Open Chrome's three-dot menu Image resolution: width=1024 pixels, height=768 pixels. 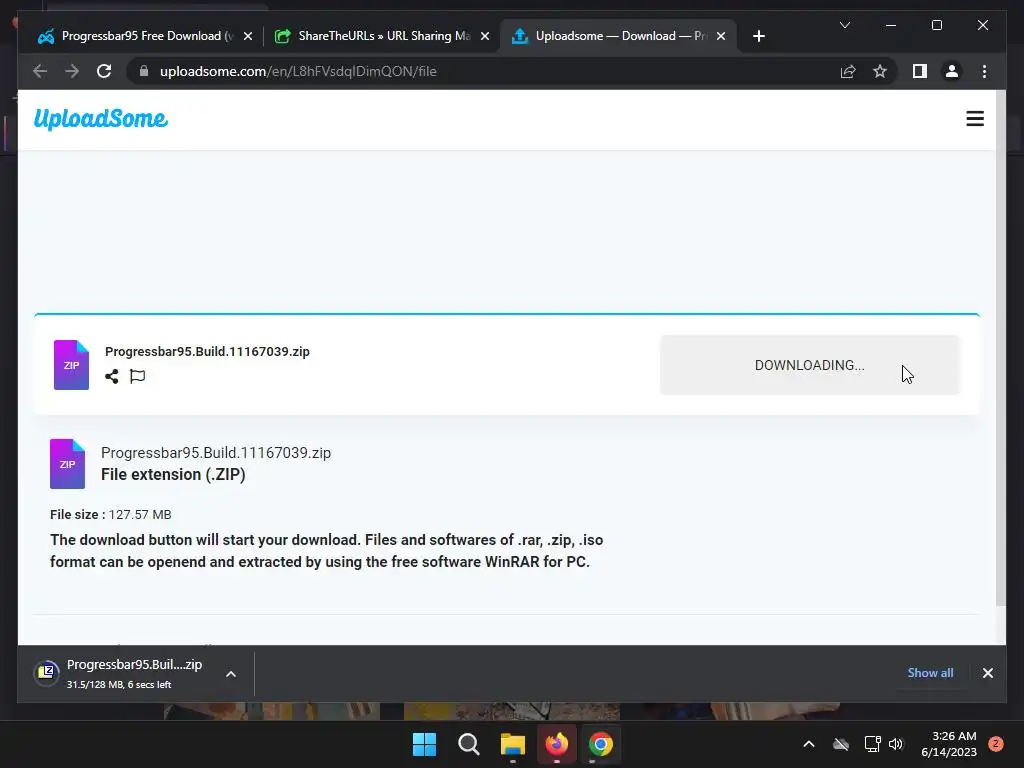pos(984,71)
